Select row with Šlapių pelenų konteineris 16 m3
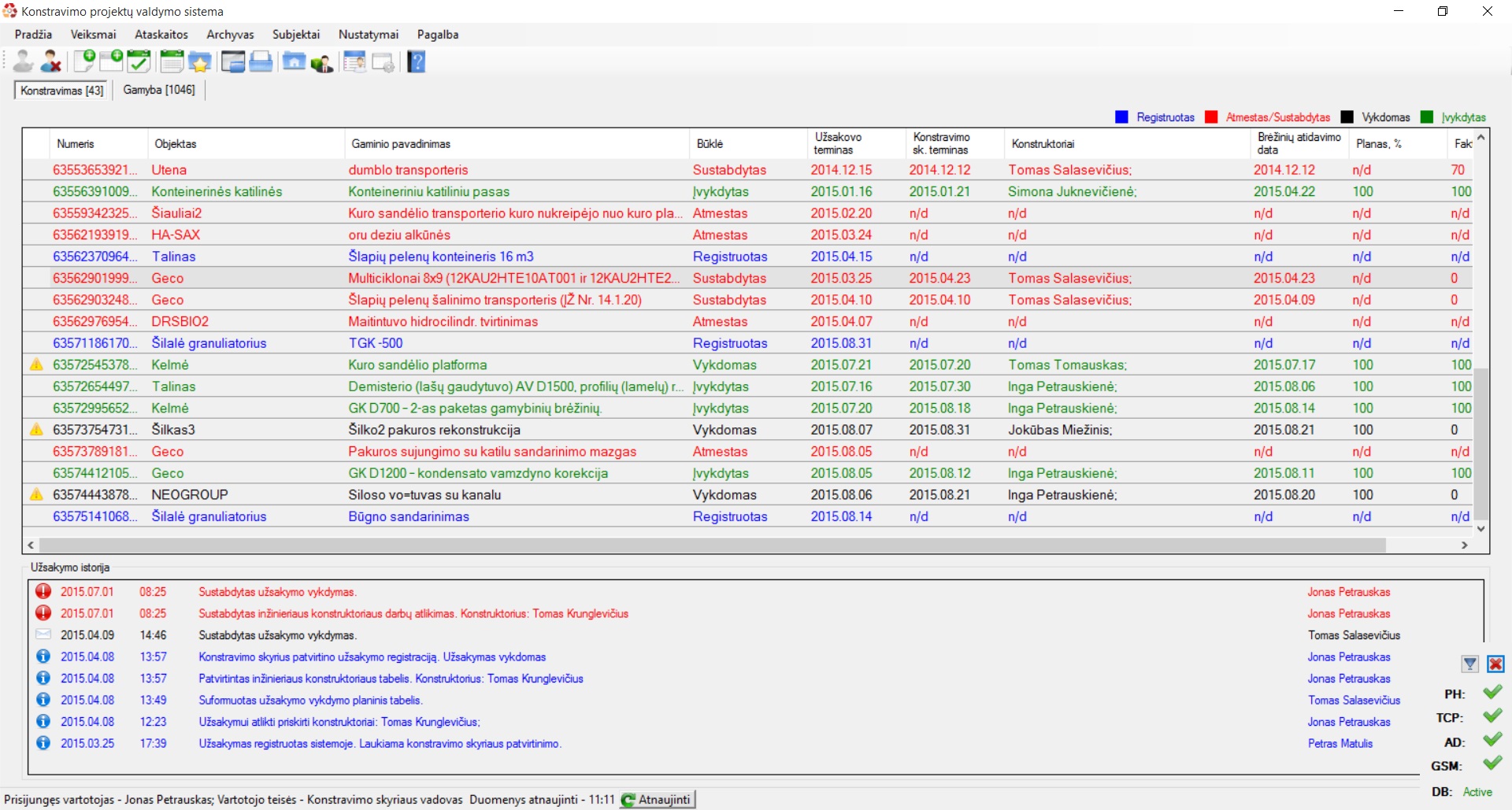1512x810 pixels. tap(748, 256)
